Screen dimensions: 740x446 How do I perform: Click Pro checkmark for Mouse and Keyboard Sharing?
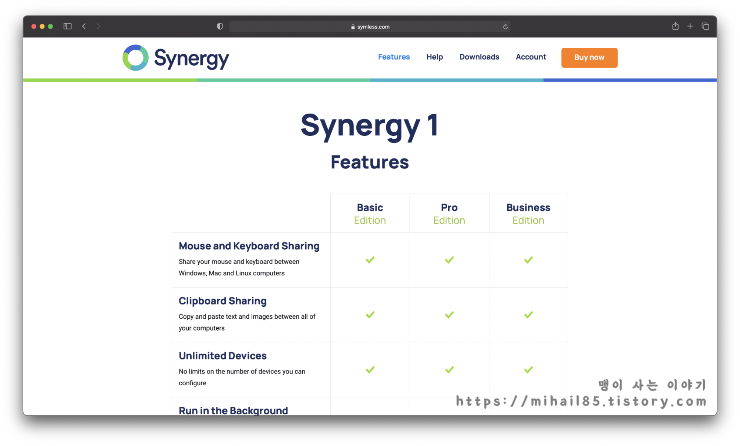point(449,260)
